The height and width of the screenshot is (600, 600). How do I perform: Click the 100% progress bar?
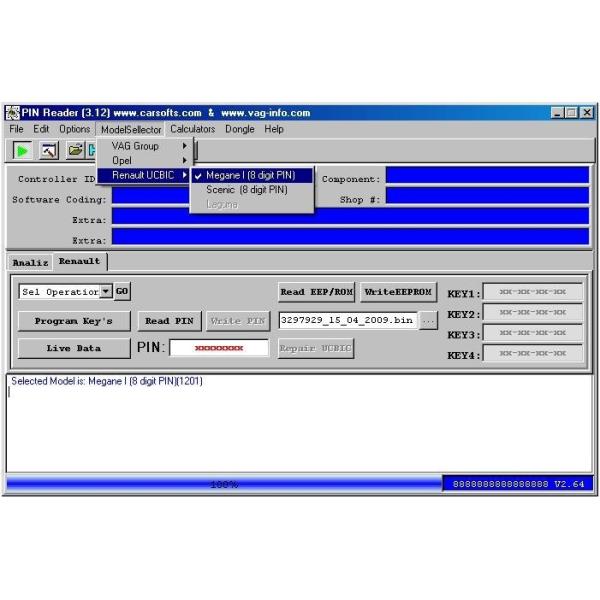click(x=224, y=484)
